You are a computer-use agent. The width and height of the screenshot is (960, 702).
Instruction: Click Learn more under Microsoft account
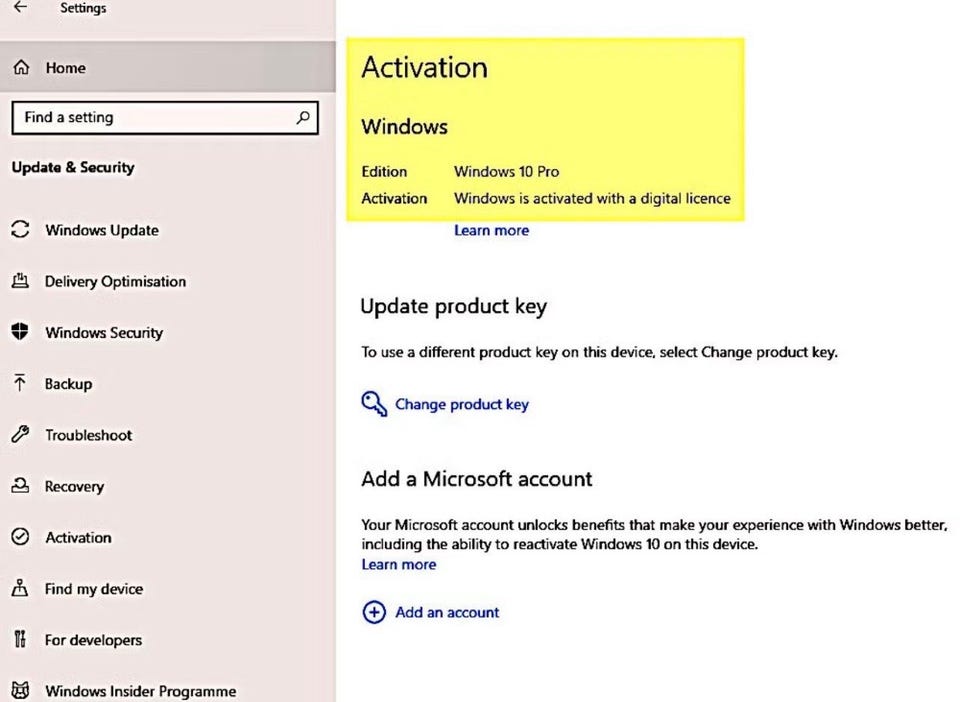pos(399,564)
